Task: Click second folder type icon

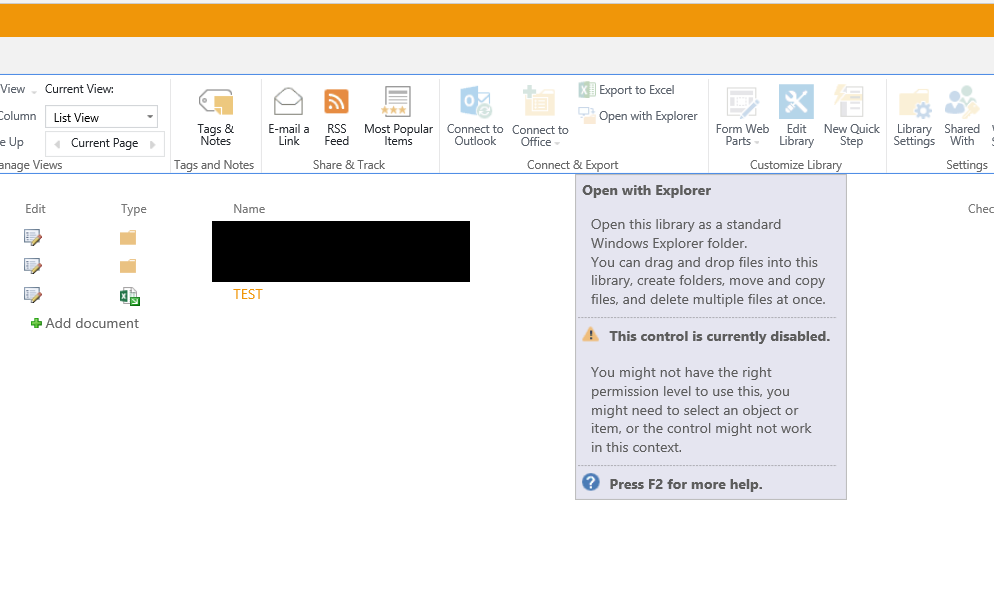Action: tap(128, 266)
